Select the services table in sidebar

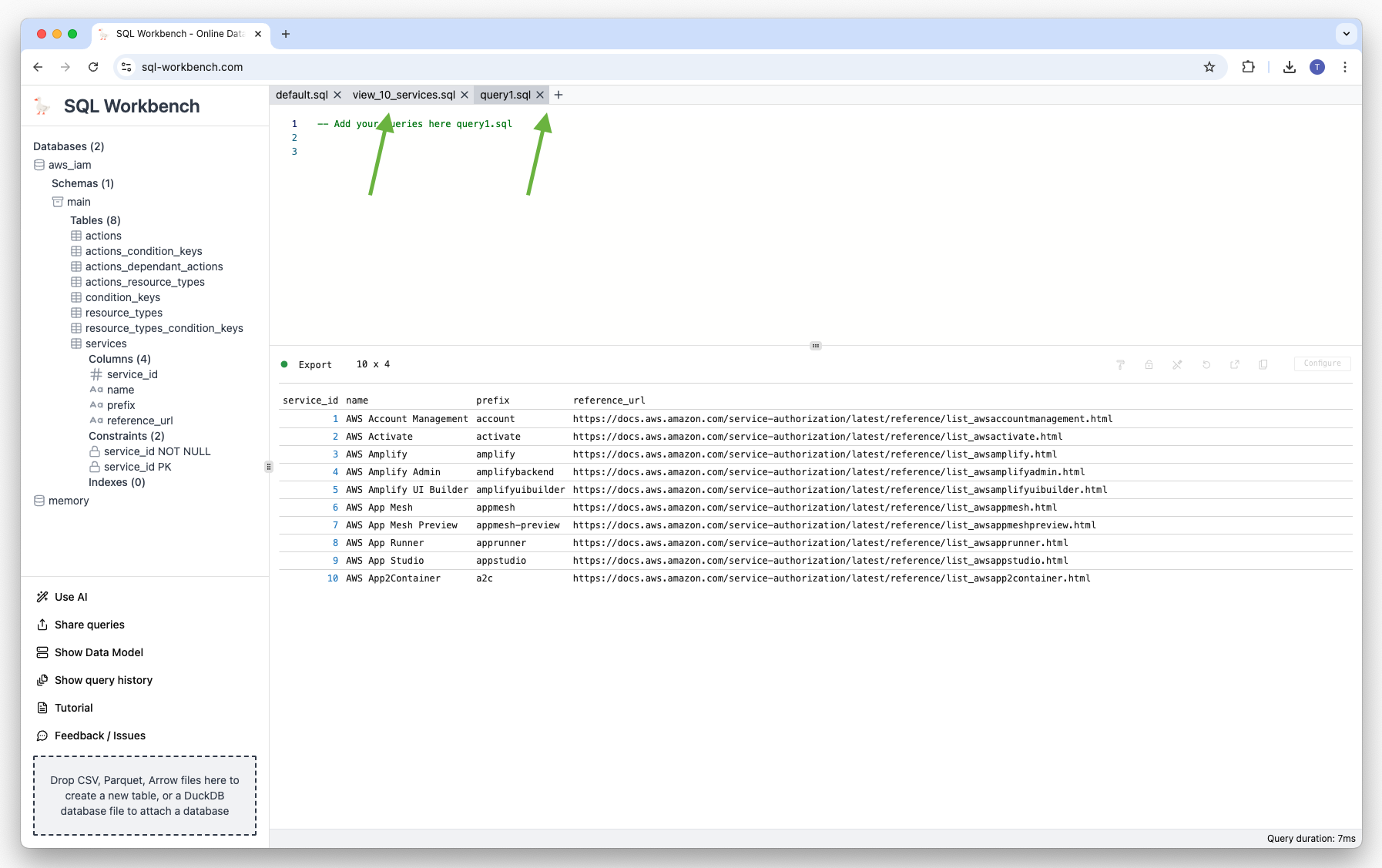point(106,344)
